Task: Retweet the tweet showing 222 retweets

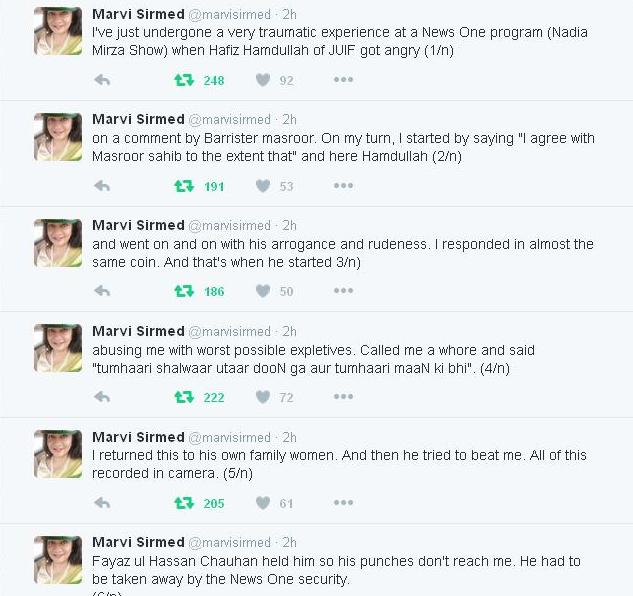Action: pyautogui.click(x=184, y=397)
